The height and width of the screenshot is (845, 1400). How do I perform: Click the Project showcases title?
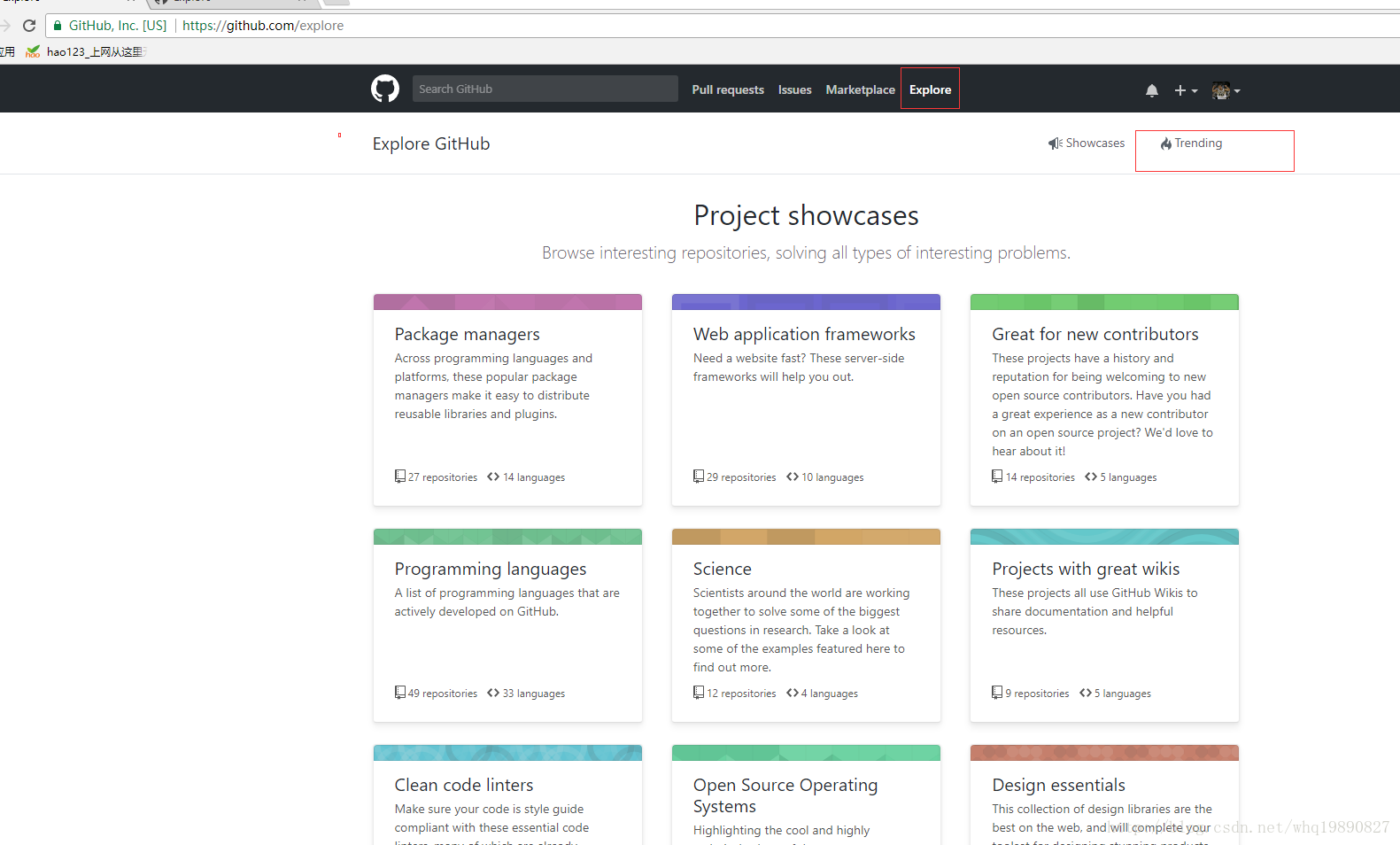click(806, 215)
